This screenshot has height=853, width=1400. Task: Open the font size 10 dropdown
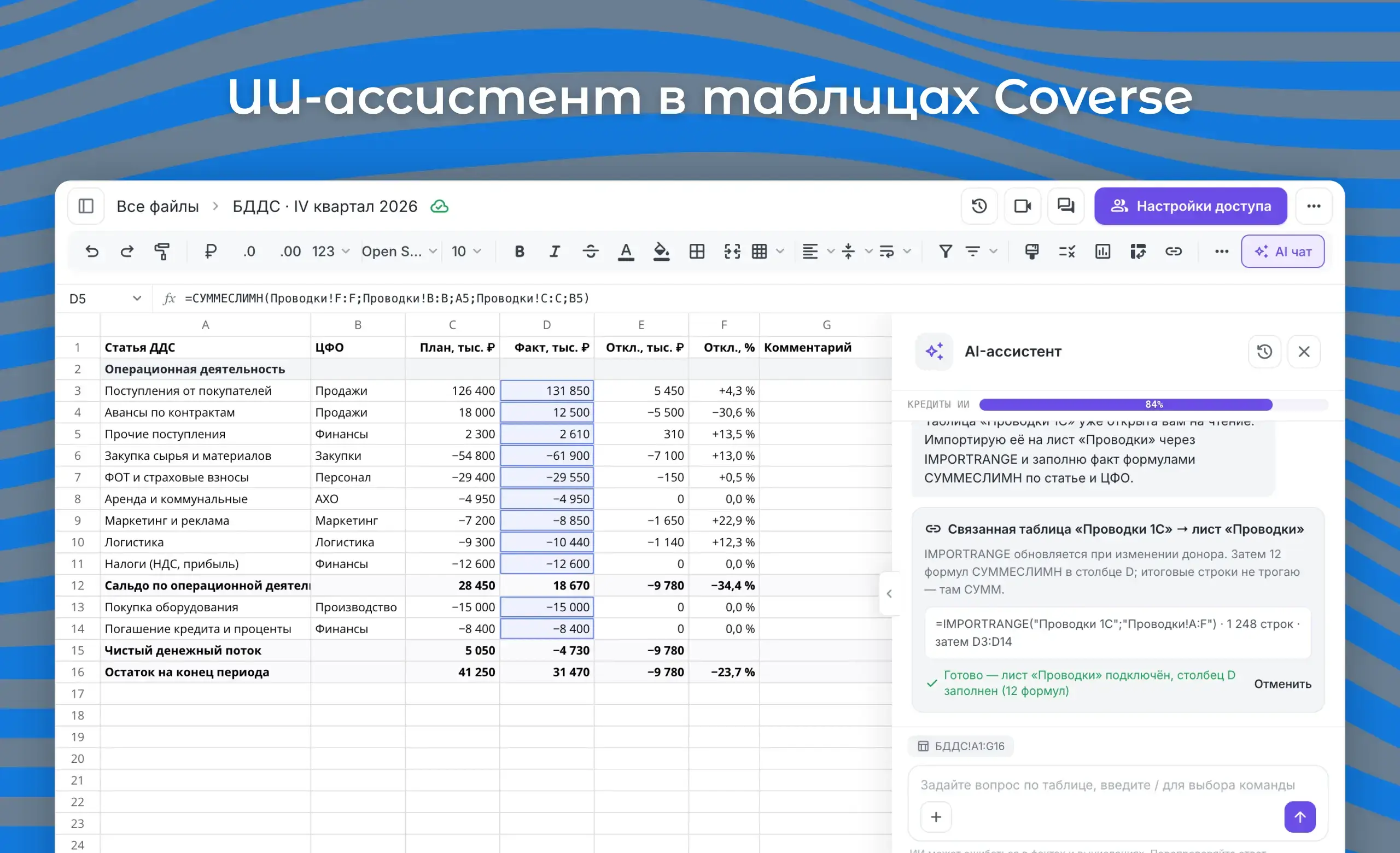coord(466,251)
